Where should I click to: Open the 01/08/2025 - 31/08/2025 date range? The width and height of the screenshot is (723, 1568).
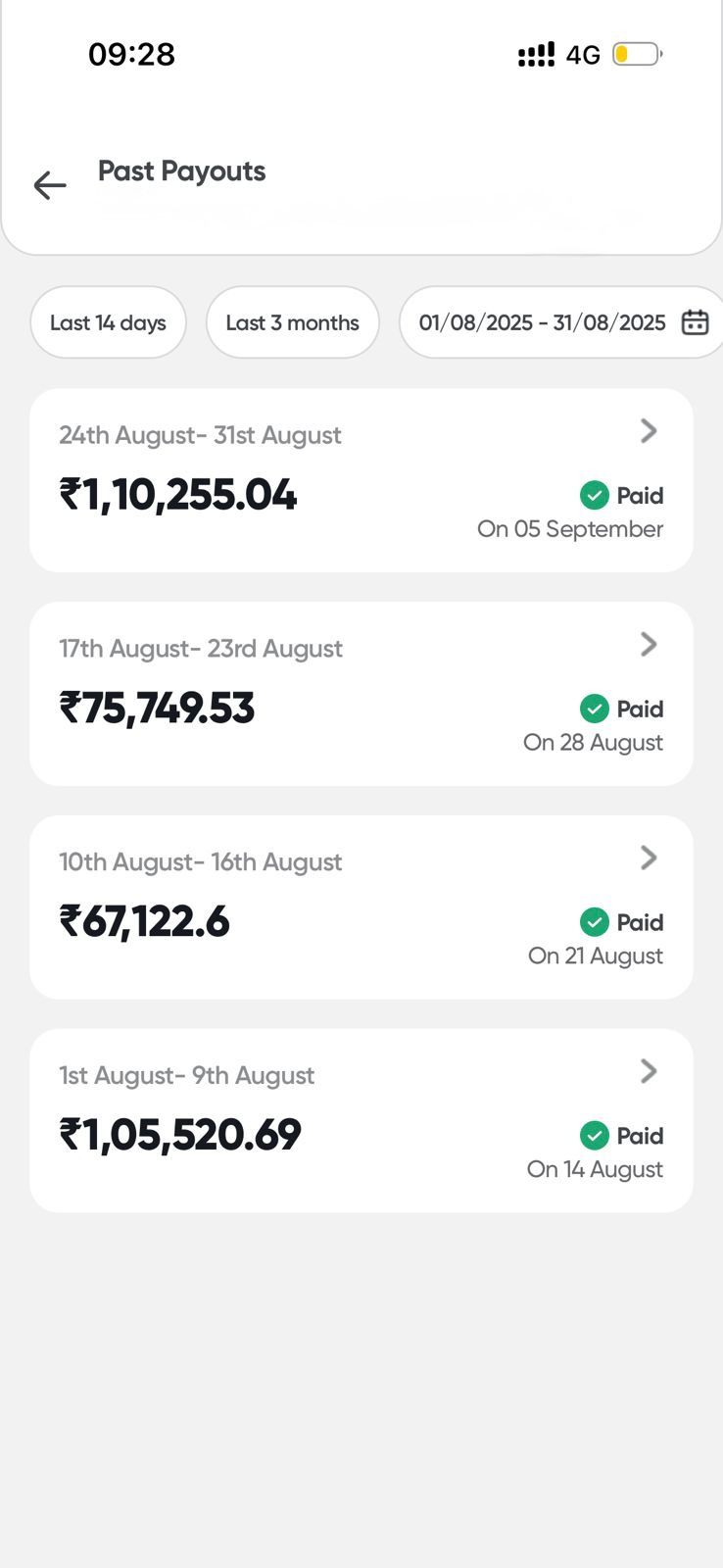542,322
